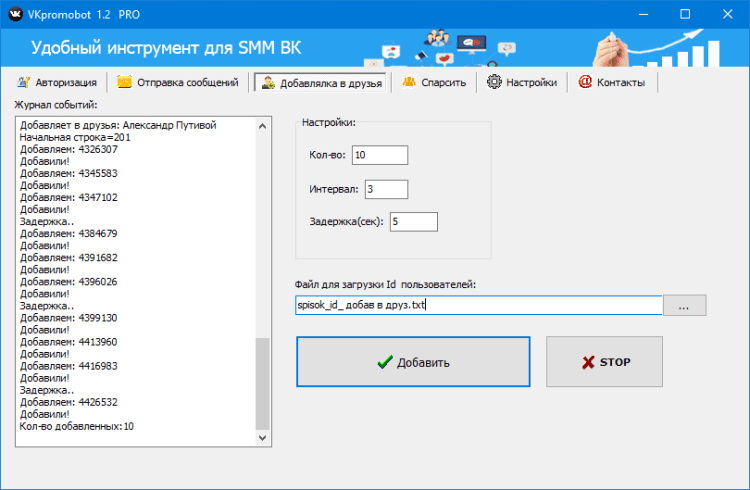Click the event log scroll down arrow

[262, 438]
